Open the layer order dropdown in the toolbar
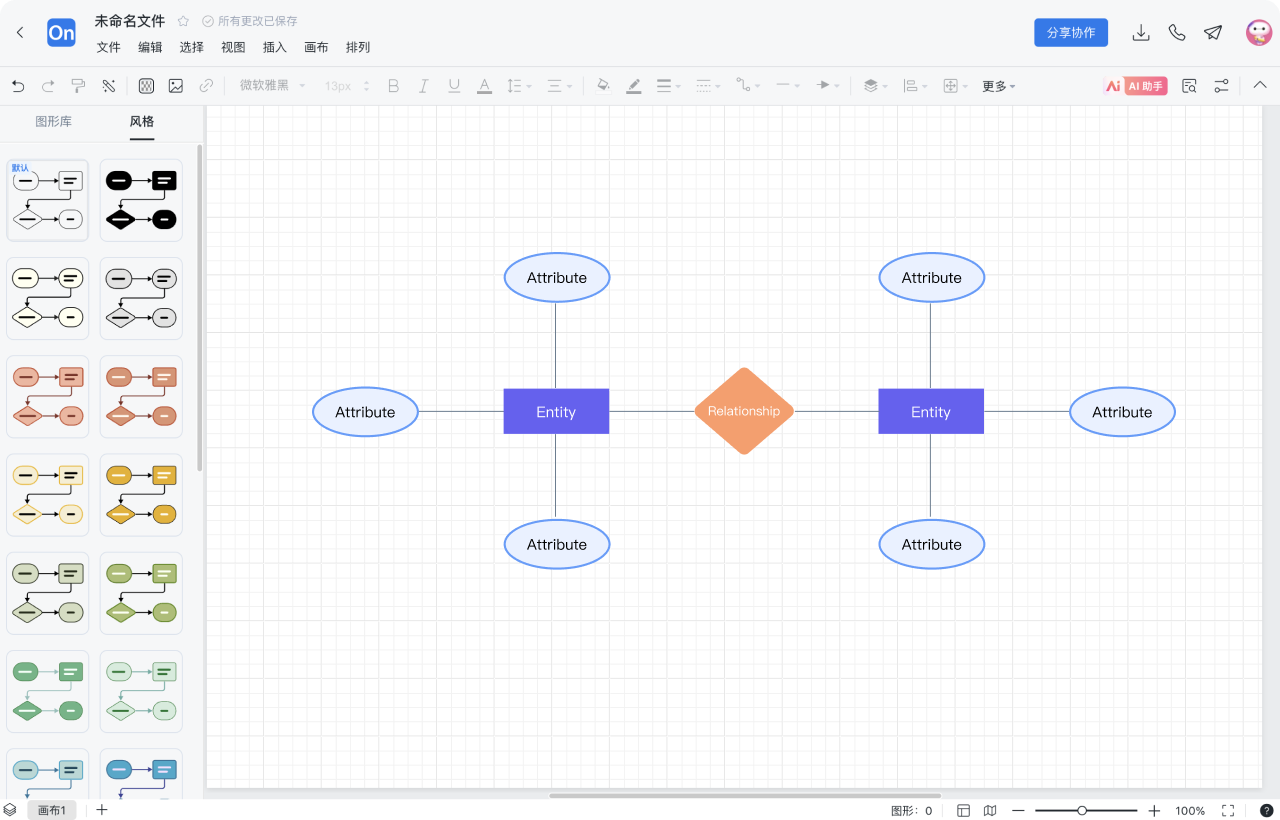 point(875,86)
